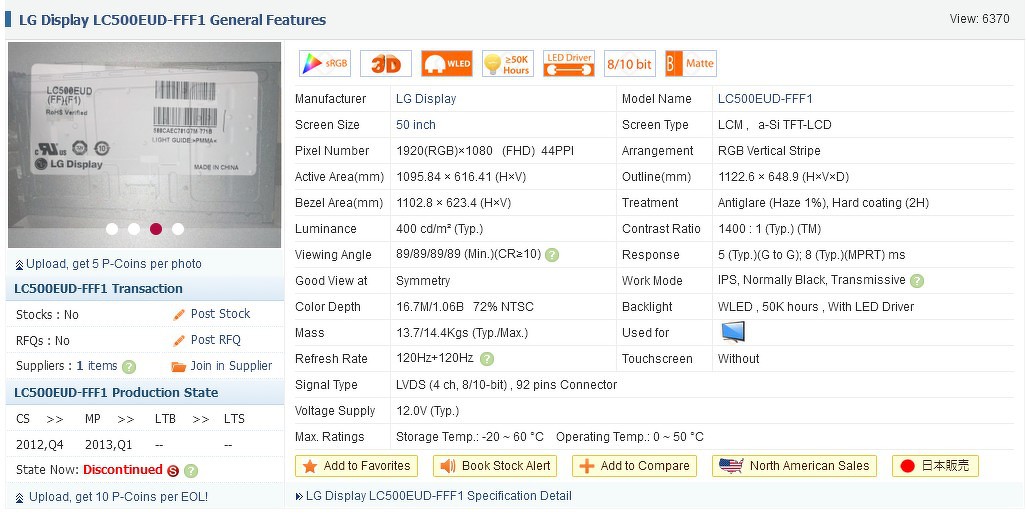Image resolution: width=1026 pixels, height=518 pixels.
Task: Click help icon beside Refresh Rate value
Action: click(487, 359)
